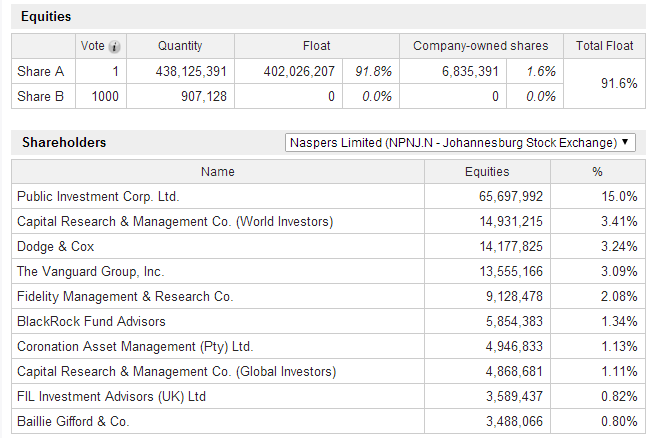Open Coronation Asset Management (Pty) Ltd.

(x=135, y=347)
